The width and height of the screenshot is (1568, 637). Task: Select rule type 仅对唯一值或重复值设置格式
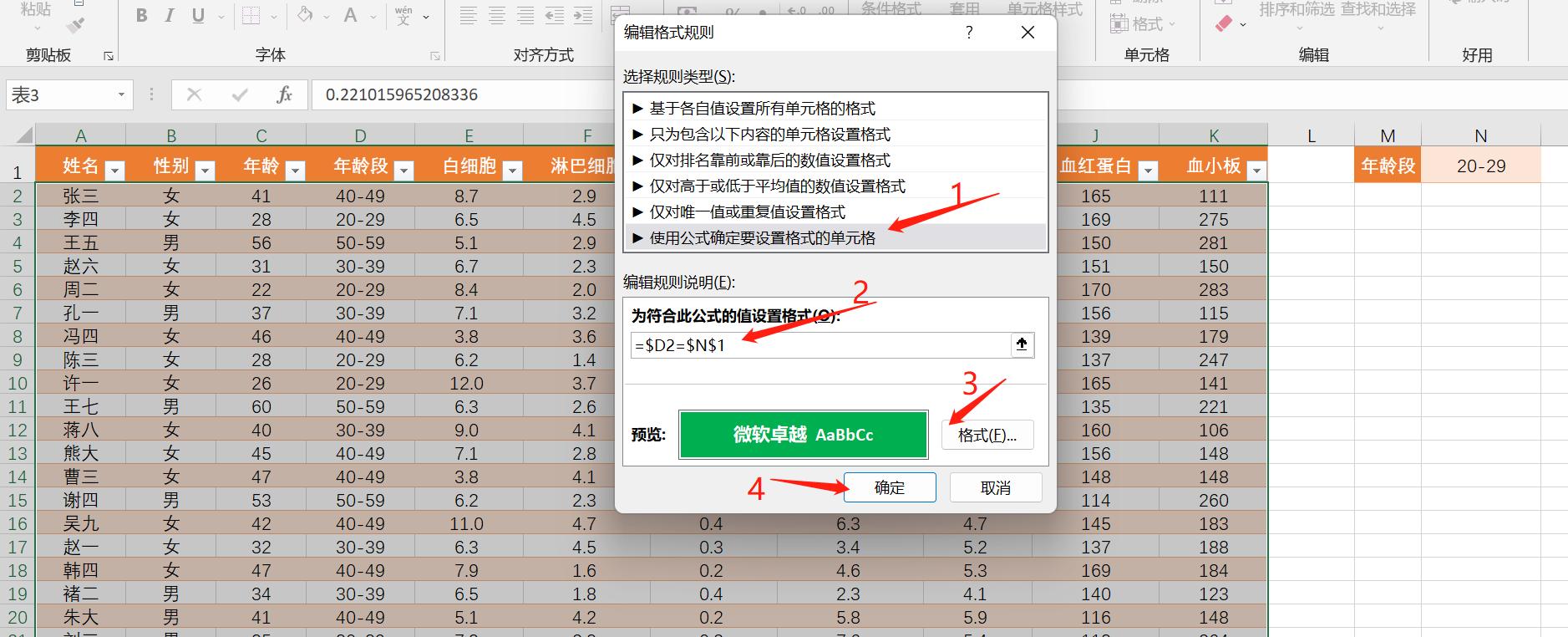click(835, 211)
